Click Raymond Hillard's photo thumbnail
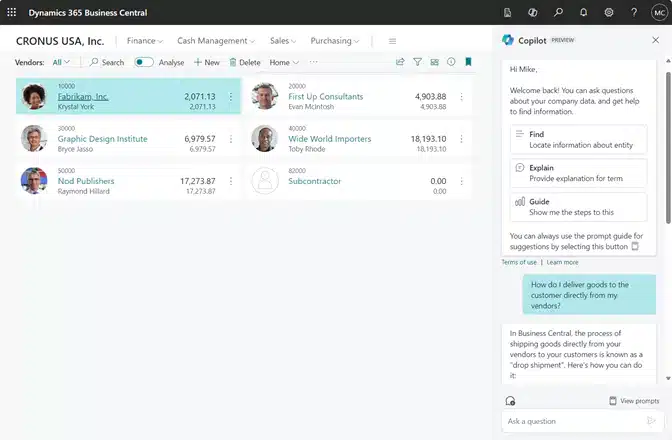 point(34,181)
